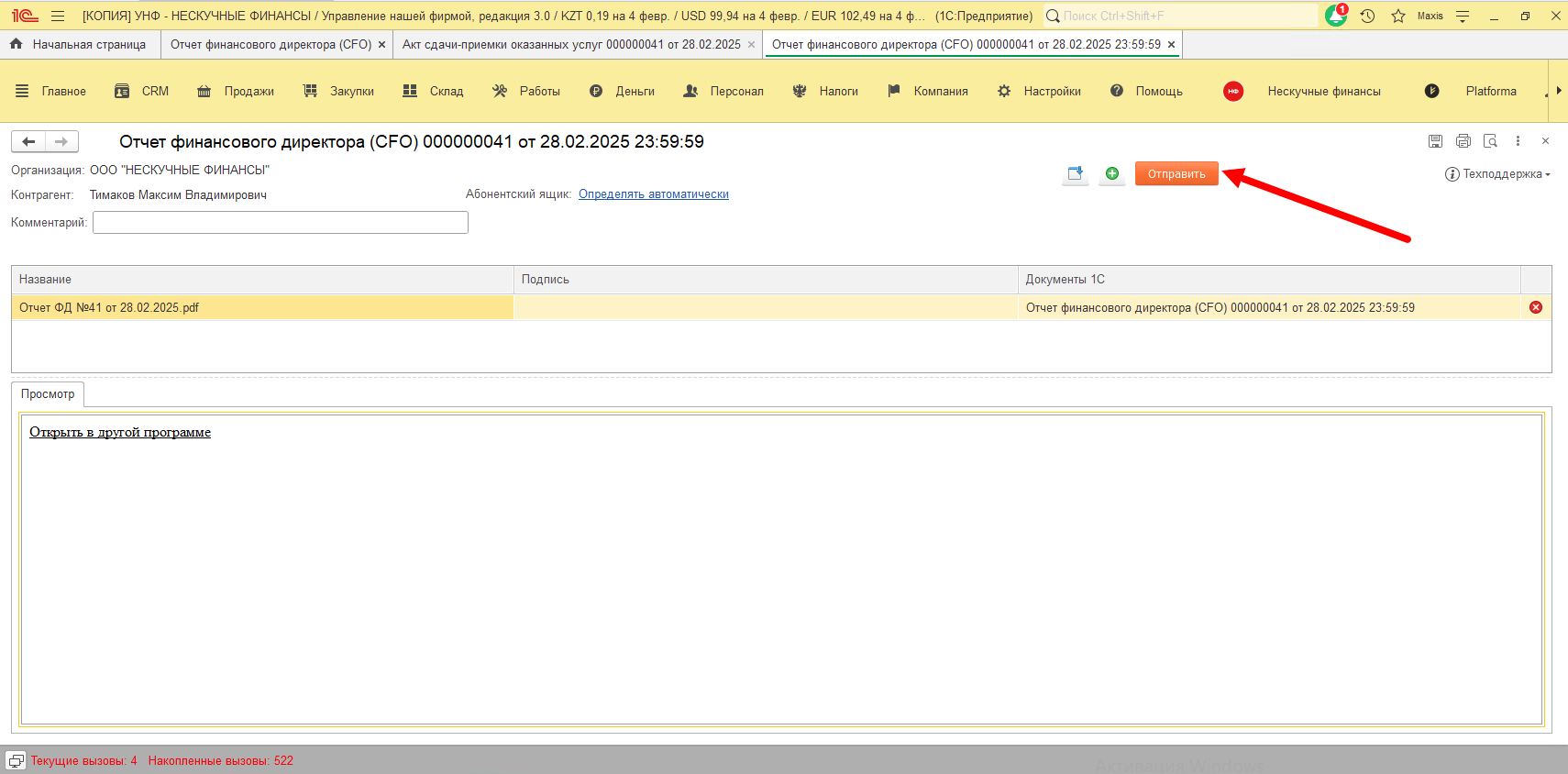Click the green plus add document icon
Image resolution: width=1568 pixels, height=774 pixels.
(x=1112, y=173)
